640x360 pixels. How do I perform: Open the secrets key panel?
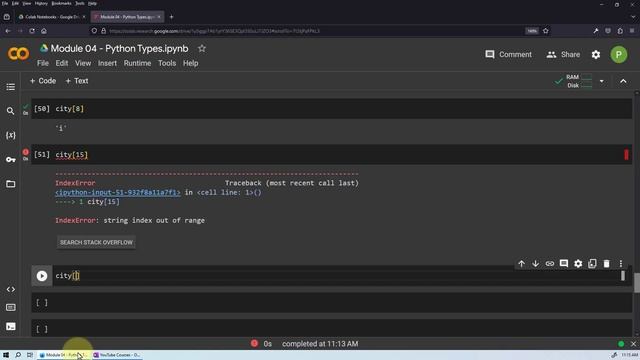[11, 160]
